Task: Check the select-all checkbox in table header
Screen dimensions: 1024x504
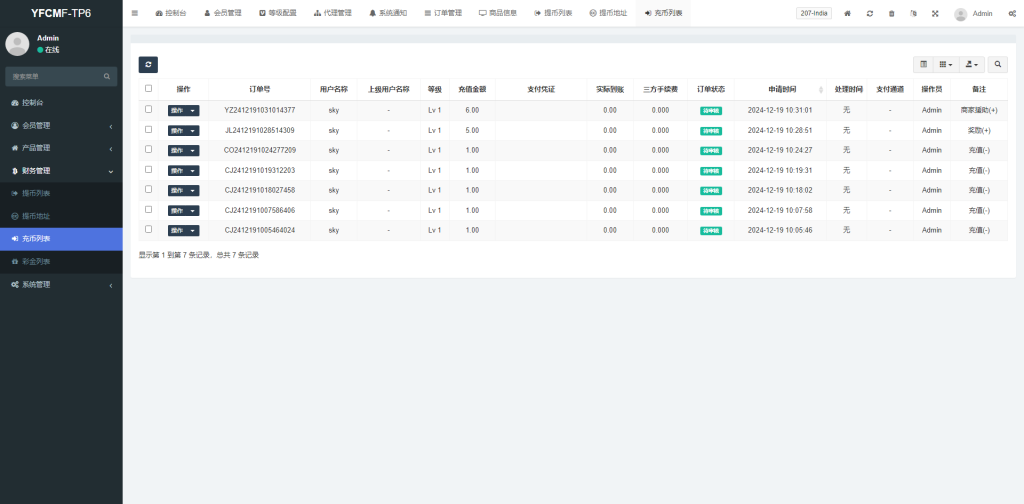Action: click(x=149, y=88)
